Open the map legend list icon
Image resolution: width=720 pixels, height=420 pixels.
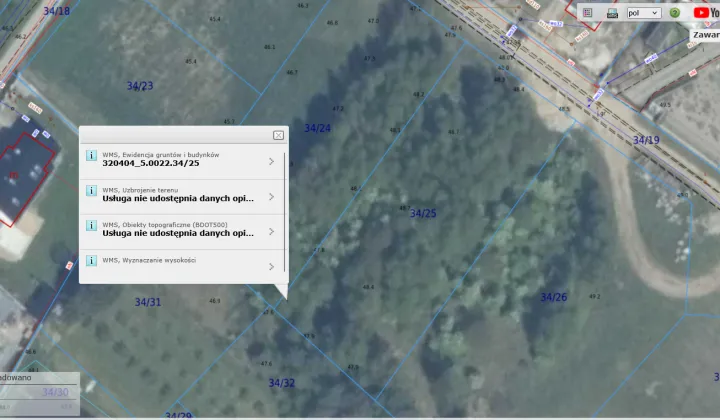tap(587, 13)
